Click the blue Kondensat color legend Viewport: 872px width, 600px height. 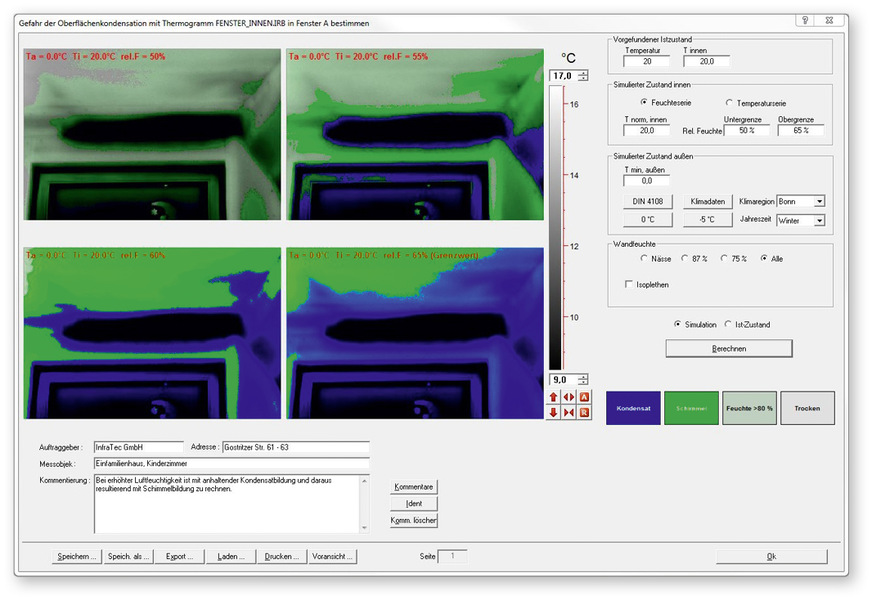click(633, 408)
